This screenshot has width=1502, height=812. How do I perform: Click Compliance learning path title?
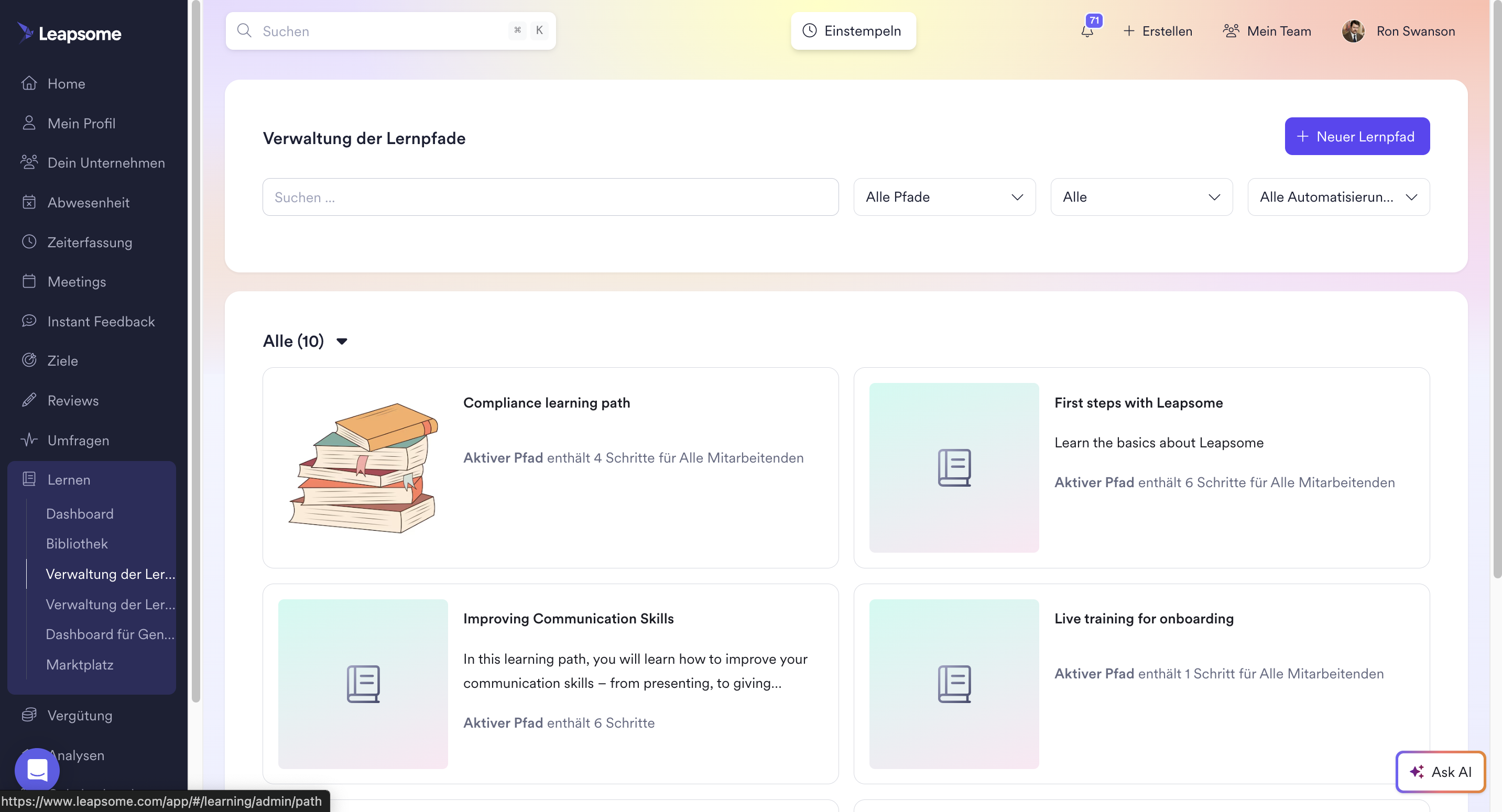(x=546, y=403)
